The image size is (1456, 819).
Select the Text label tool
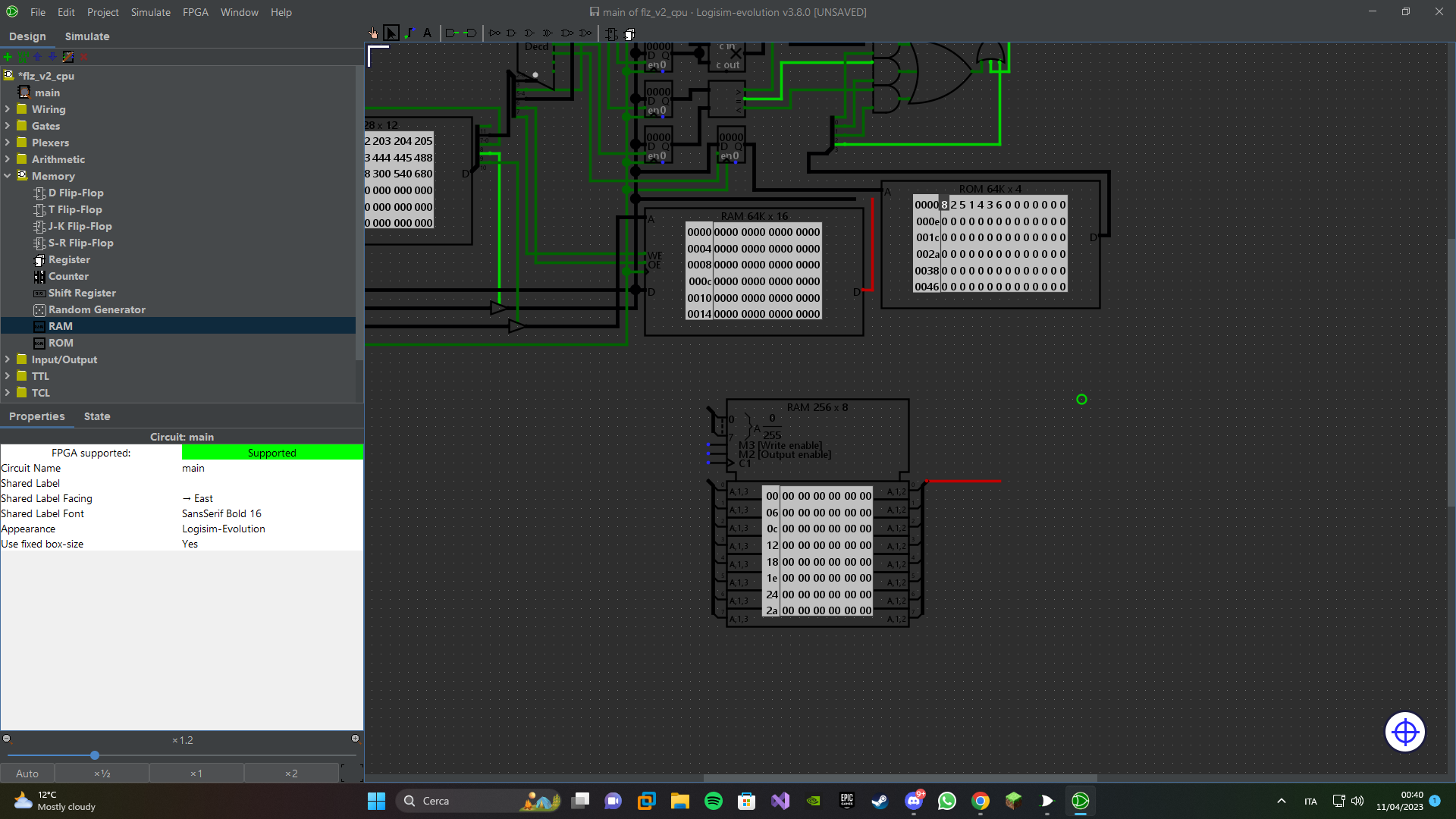tap(427, 33)
